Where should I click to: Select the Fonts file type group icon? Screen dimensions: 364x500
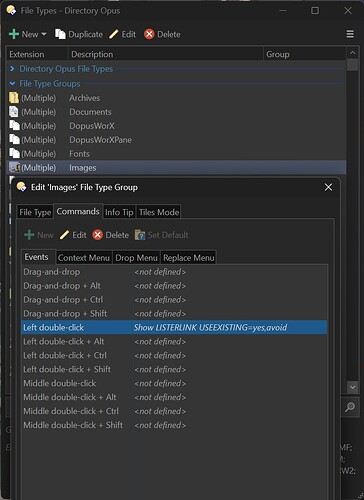click(14, 153)
